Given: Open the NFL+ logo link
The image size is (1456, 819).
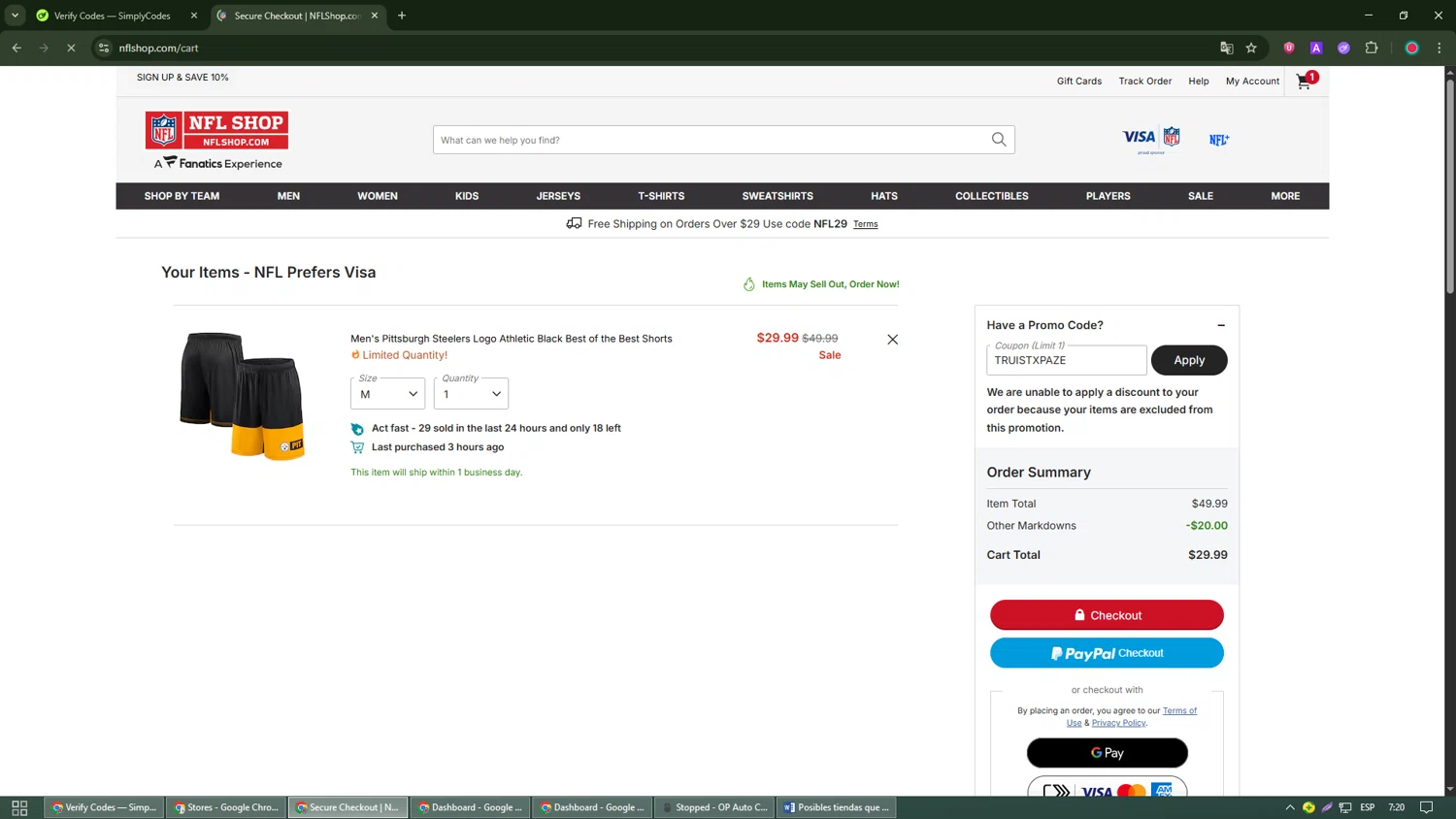Looking at the screenshot, I should click(x=1219, y=140).
